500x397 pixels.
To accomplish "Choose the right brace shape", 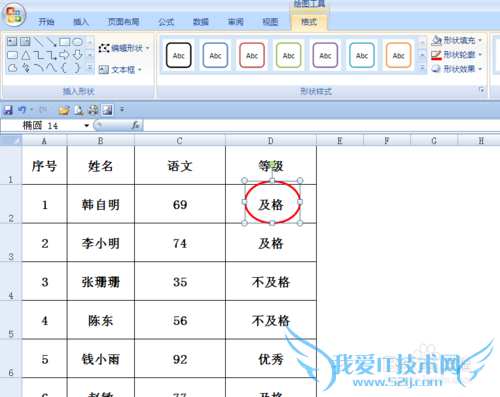I will [x=77, y=68].
